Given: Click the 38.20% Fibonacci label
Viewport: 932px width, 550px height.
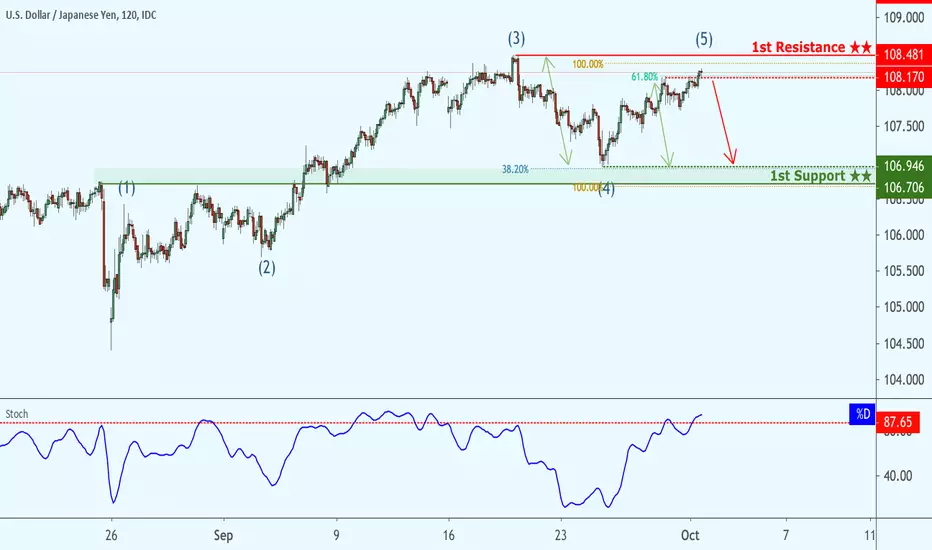Looking at the screenshot, I should (515, 169).
